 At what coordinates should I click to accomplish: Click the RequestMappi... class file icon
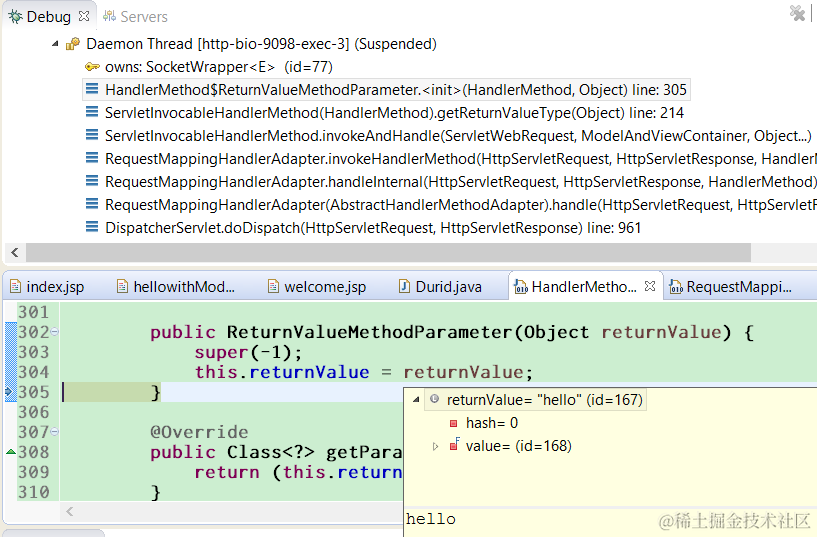pos(676,286)
